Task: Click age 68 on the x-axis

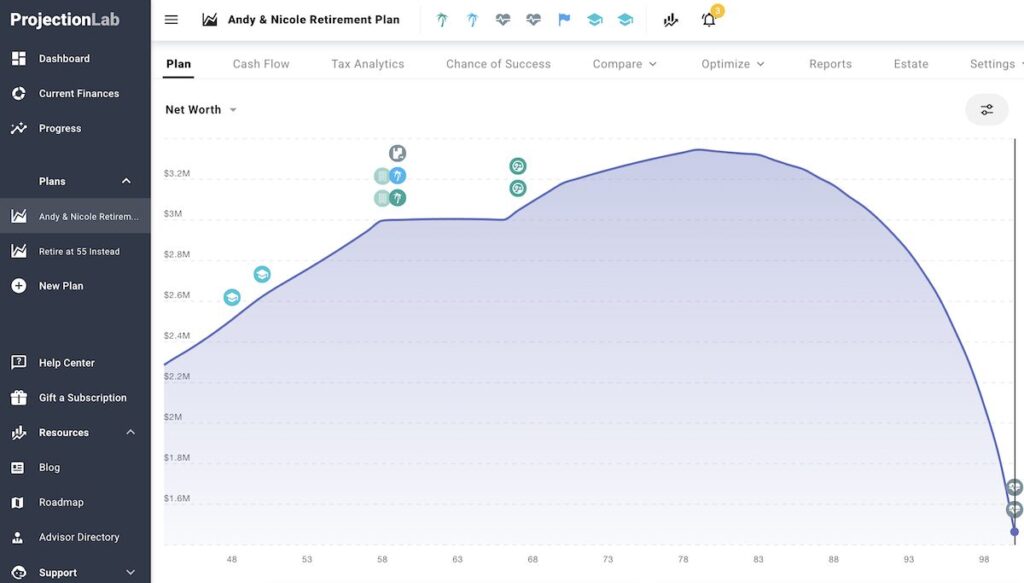Action: (x=533, y=559)
